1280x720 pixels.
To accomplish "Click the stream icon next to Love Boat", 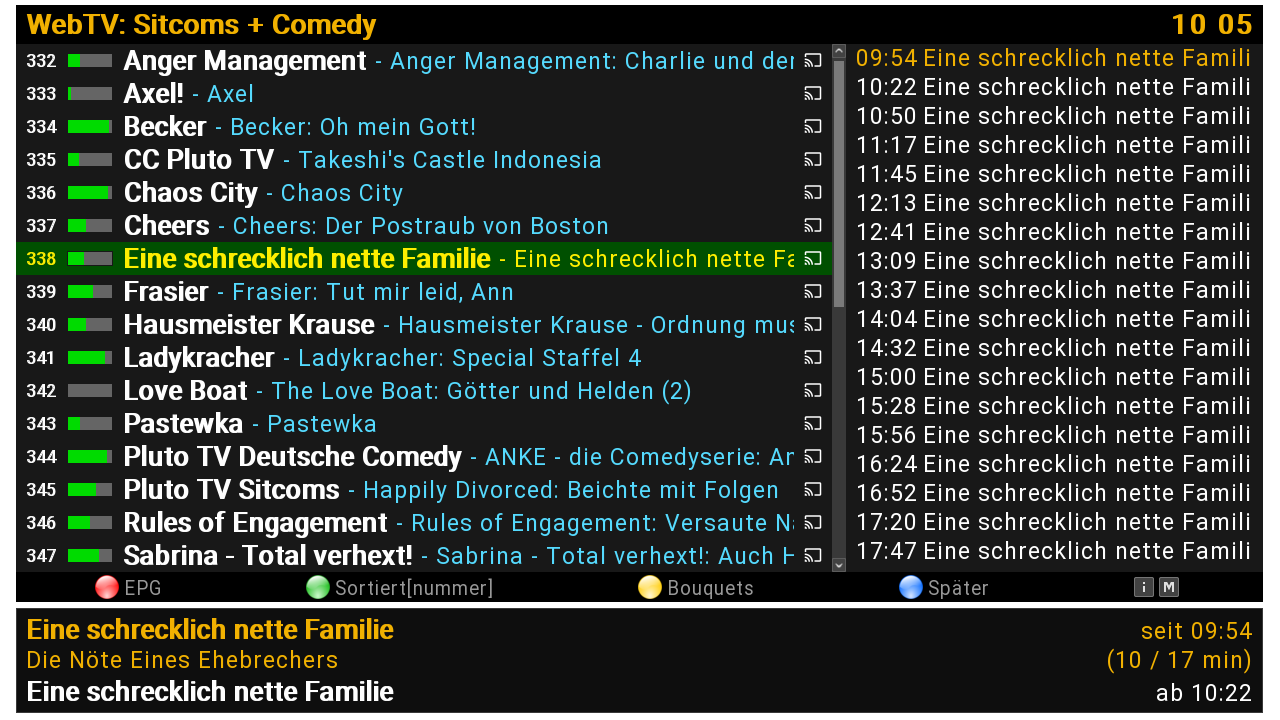I will tap(813, 391).
